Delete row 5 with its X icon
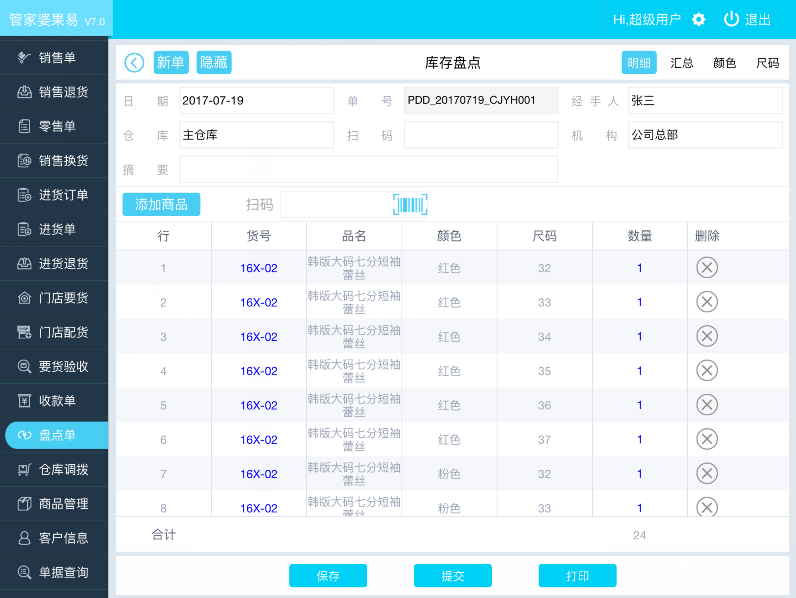 (707, 405)
